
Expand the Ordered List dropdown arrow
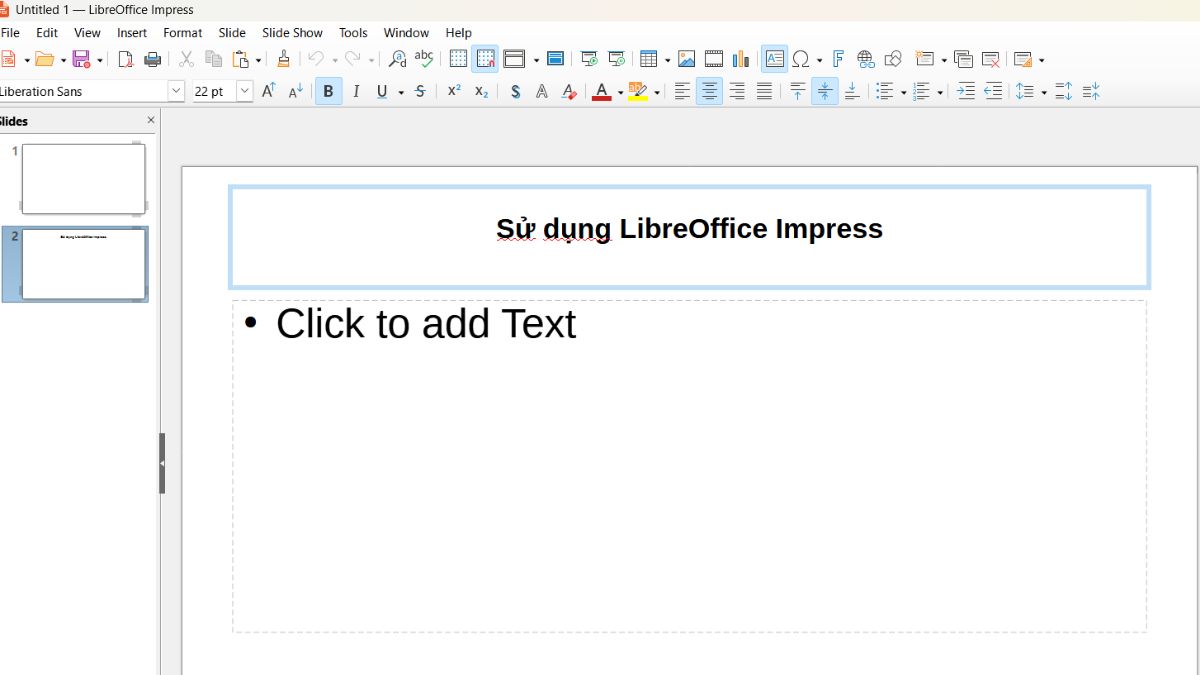(x=940, y=92)
